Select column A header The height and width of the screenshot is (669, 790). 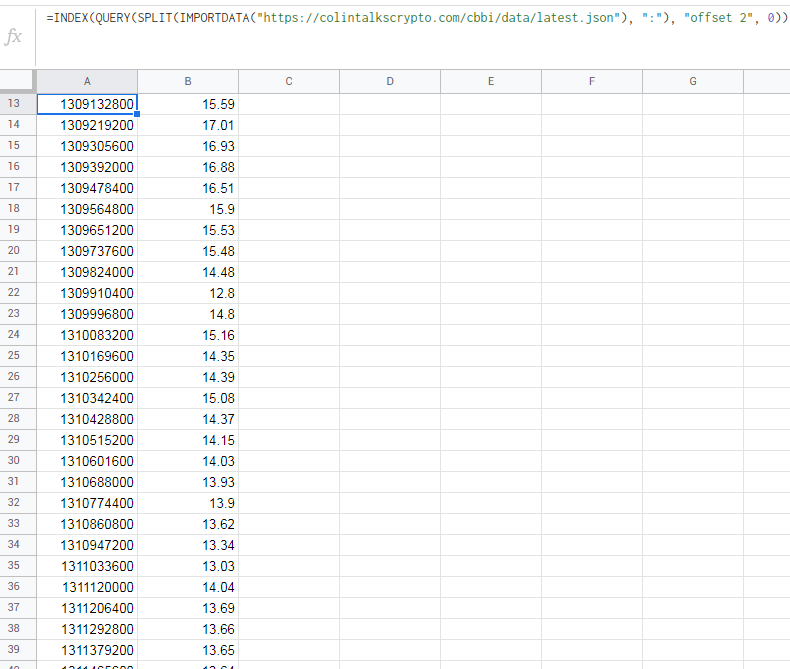tap(87, 81)
